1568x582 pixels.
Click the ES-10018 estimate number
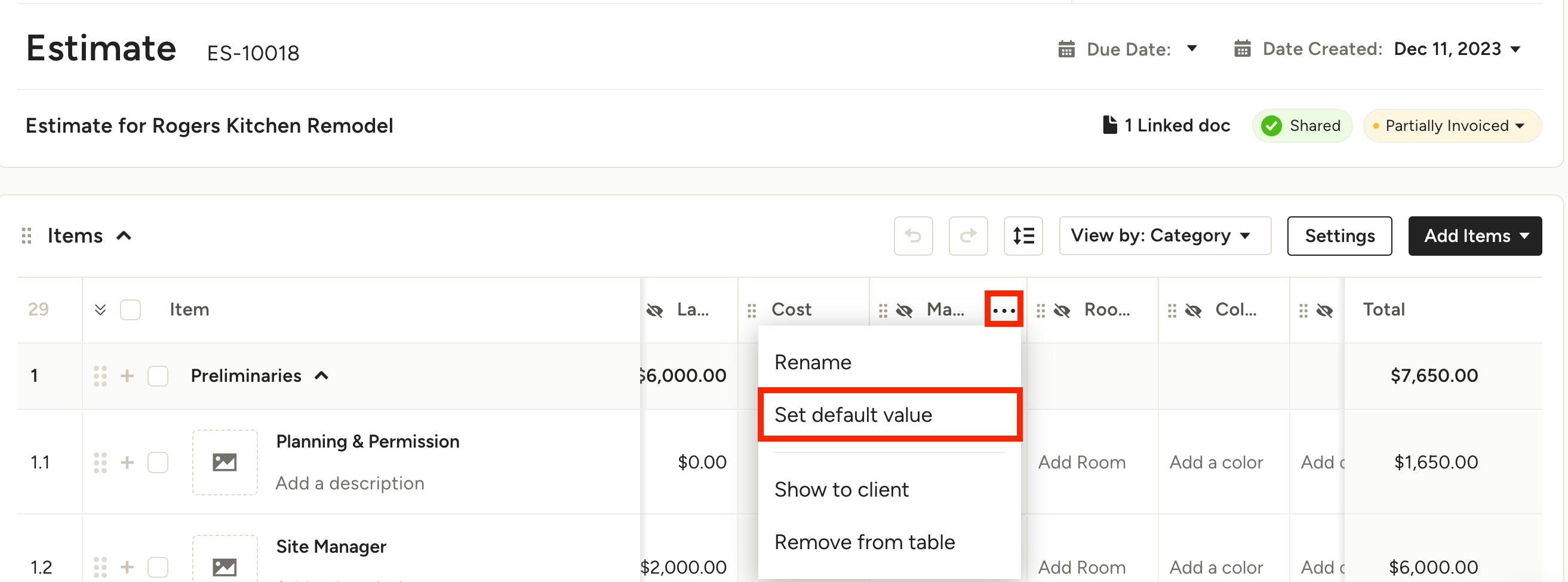point(253,53)
